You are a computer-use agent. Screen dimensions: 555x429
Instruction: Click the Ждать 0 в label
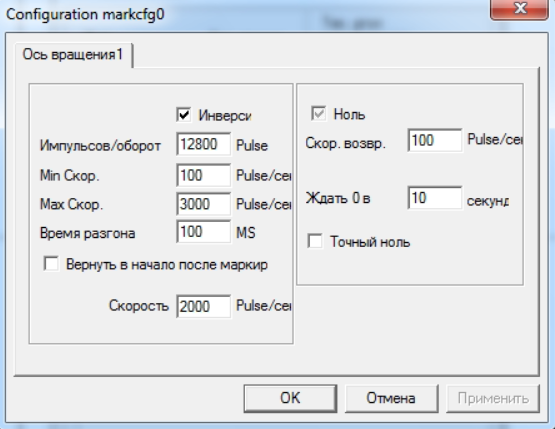[338, 198]
